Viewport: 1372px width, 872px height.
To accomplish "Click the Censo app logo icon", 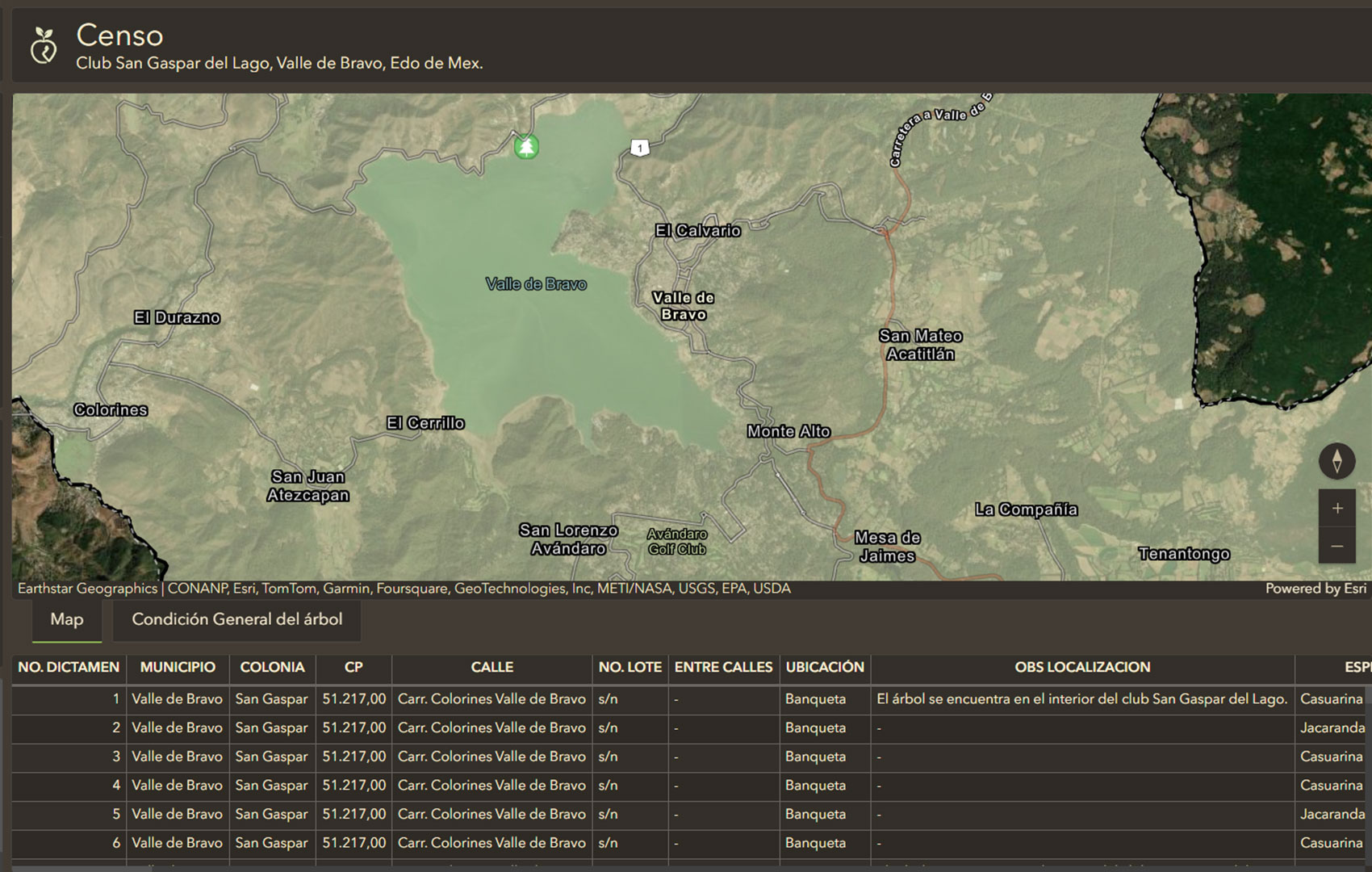I will (43, 45).
